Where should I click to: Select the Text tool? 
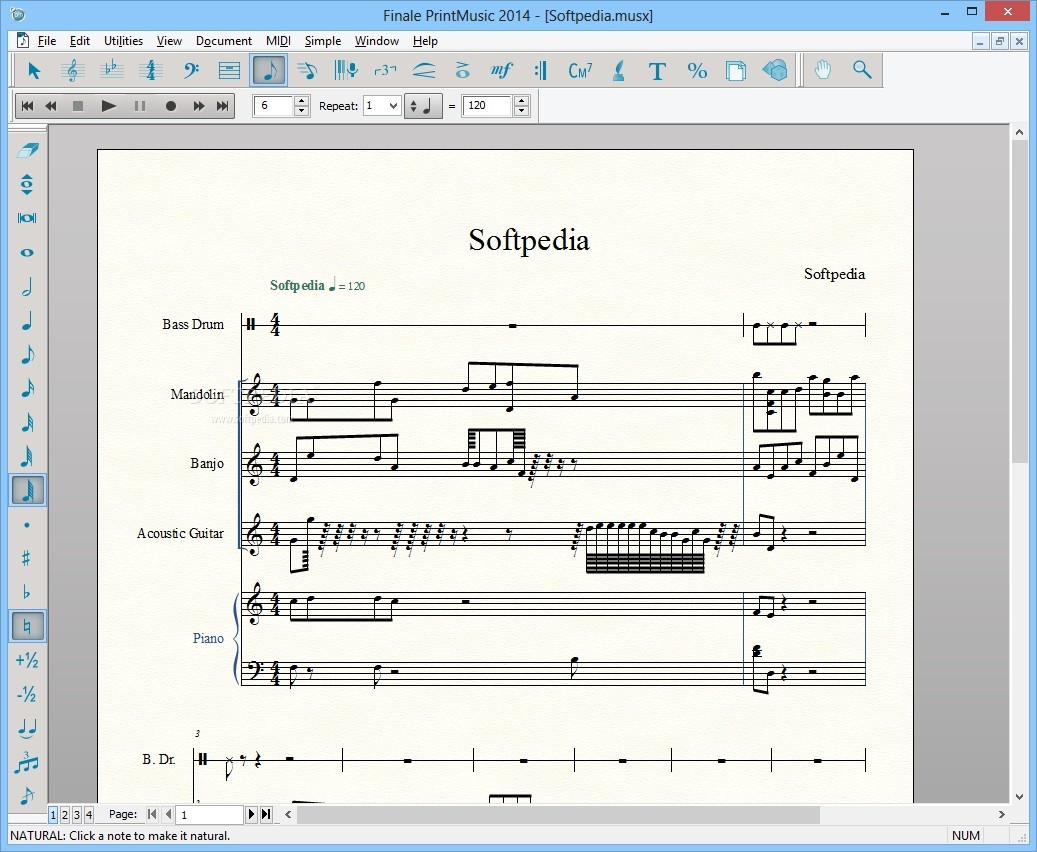(x=657, y=70)
